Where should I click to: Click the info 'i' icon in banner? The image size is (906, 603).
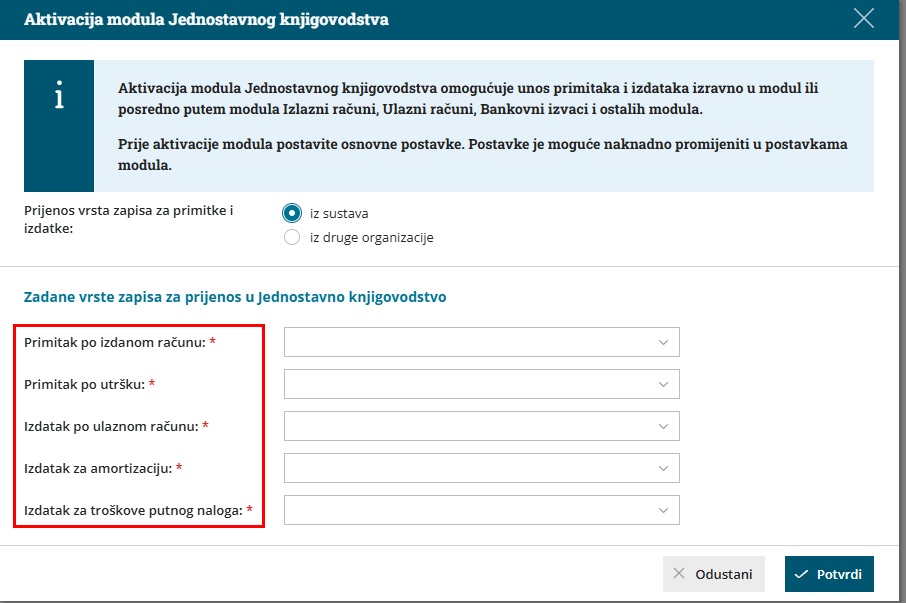point(59,95)
